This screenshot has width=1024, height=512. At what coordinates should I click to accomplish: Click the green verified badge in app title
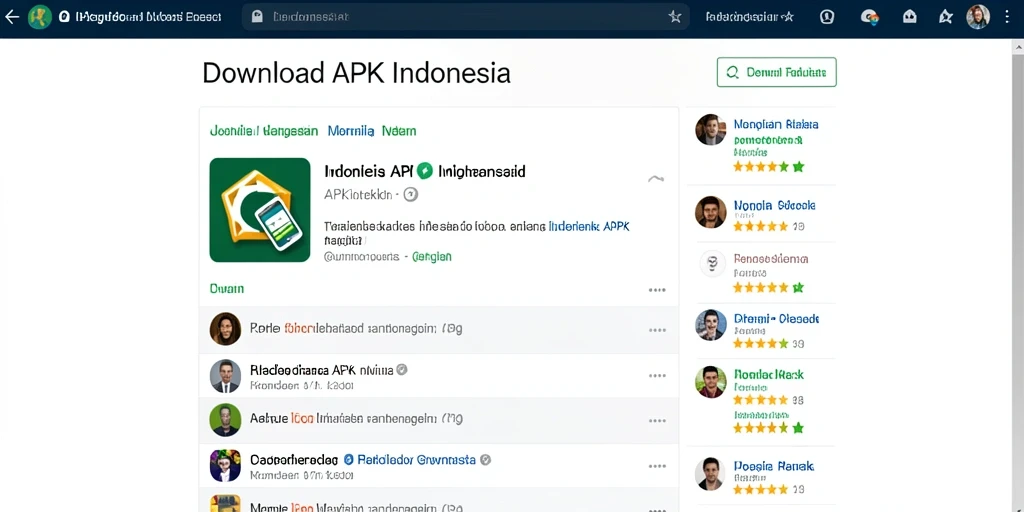point(425,171)
